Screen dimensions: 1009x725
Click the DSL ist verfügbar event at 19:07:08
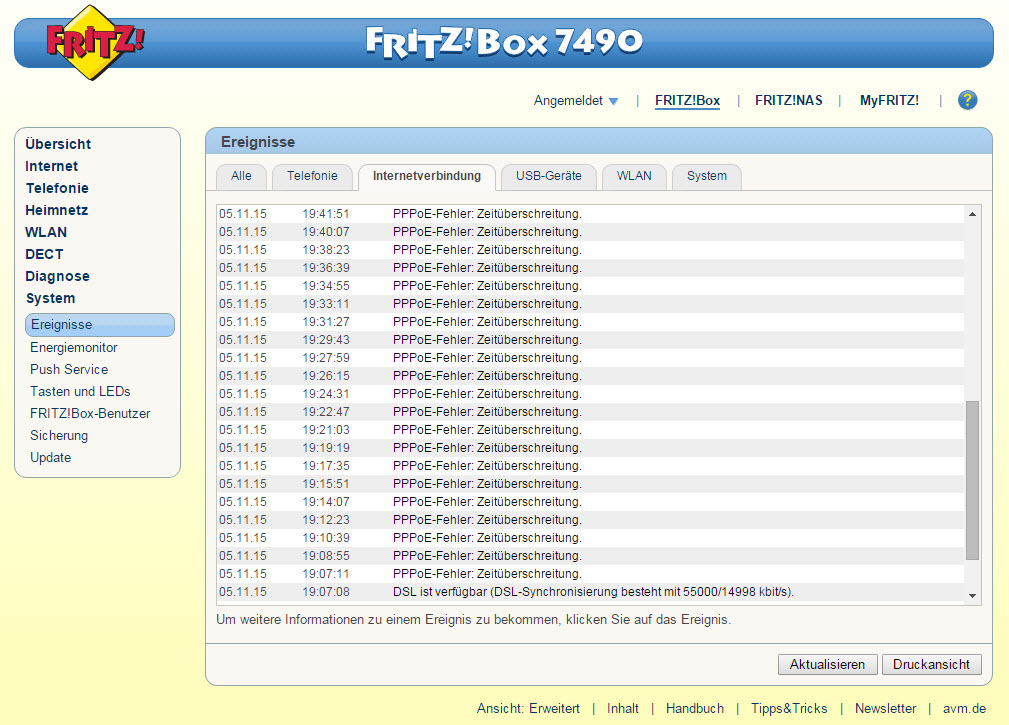[x=591, y=592]
